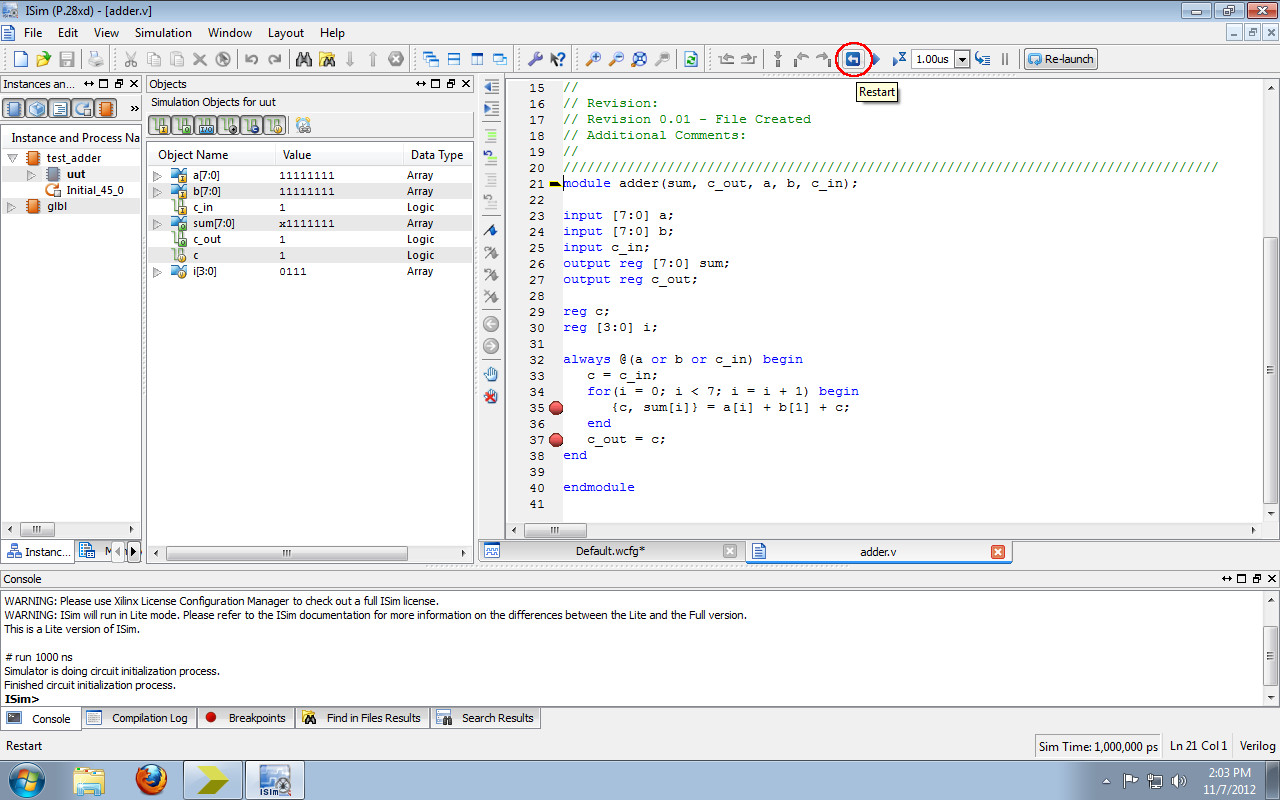Switch to the Default.wcfg tab
This screenshot has width=1280, height=800.
coord(614,550)
